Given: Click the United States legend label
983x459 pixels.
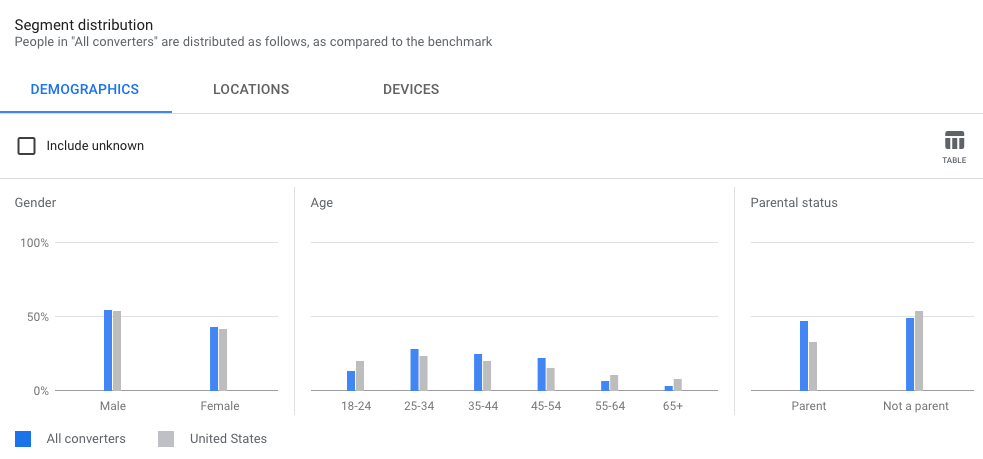Looking at the screenshot, I should [x=228, y=438].
